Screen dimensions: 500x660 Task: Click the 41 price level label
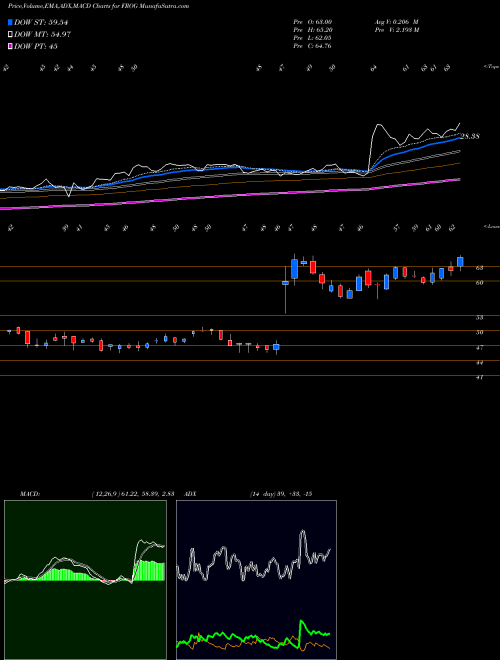click(479, 378)
